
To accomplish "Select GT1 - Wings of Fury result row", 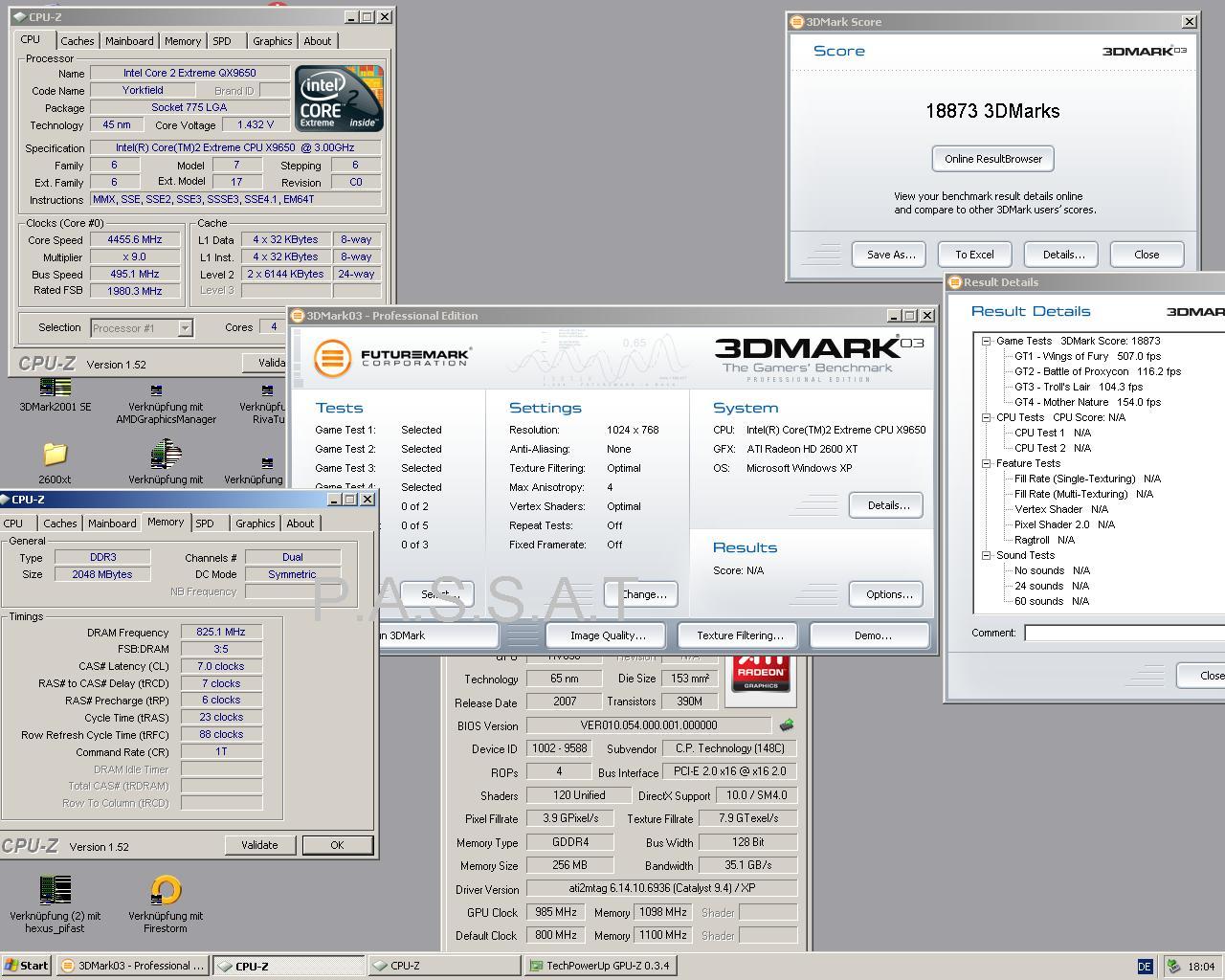I will [x=1087, y=356].
